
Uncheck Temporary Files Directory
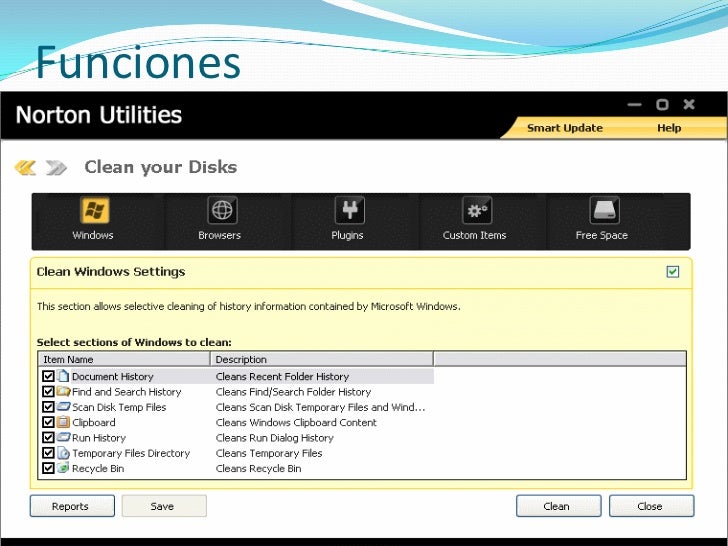[48, 453]
